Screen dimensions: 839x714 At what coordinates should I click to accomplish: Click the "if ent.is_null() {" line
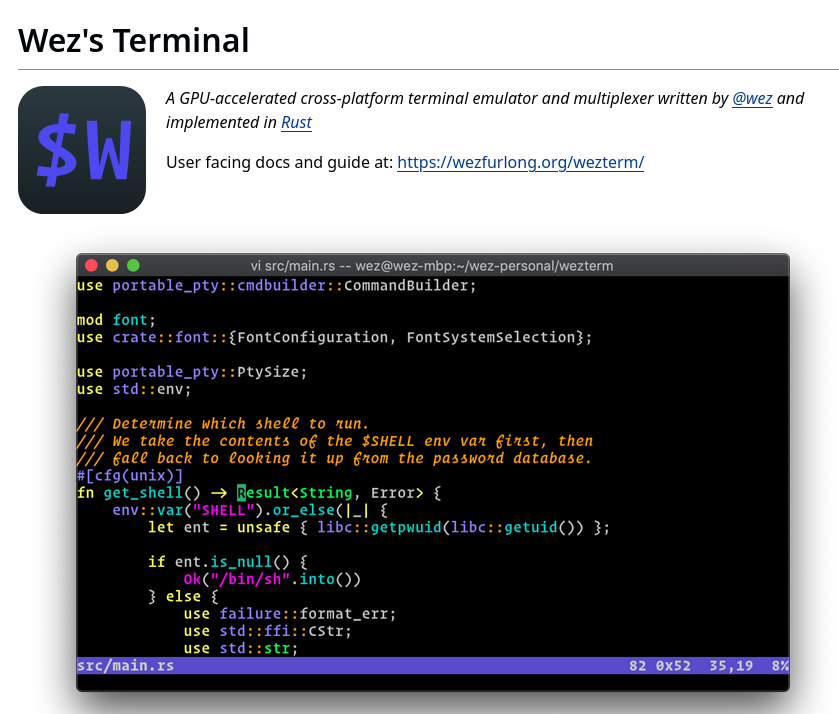pos(228,562)
